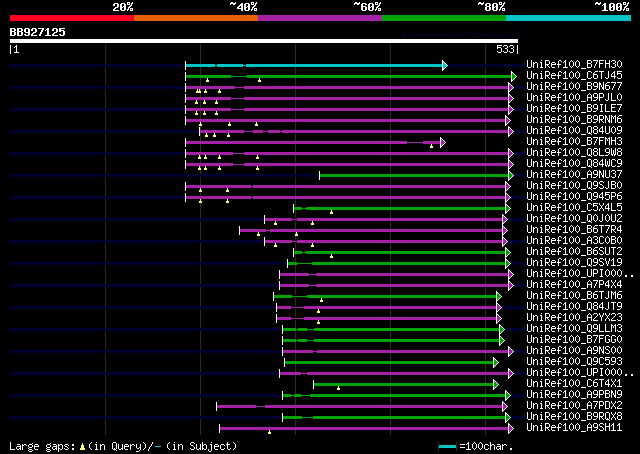
Task: Click the orange ~40% identity legend segment
Action: click(196, 18)
